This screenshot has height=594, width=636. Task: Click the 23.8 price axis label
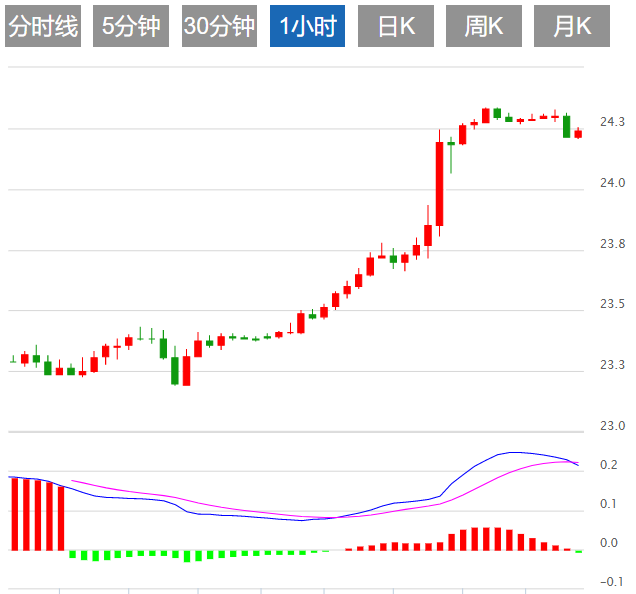point(612,244)
